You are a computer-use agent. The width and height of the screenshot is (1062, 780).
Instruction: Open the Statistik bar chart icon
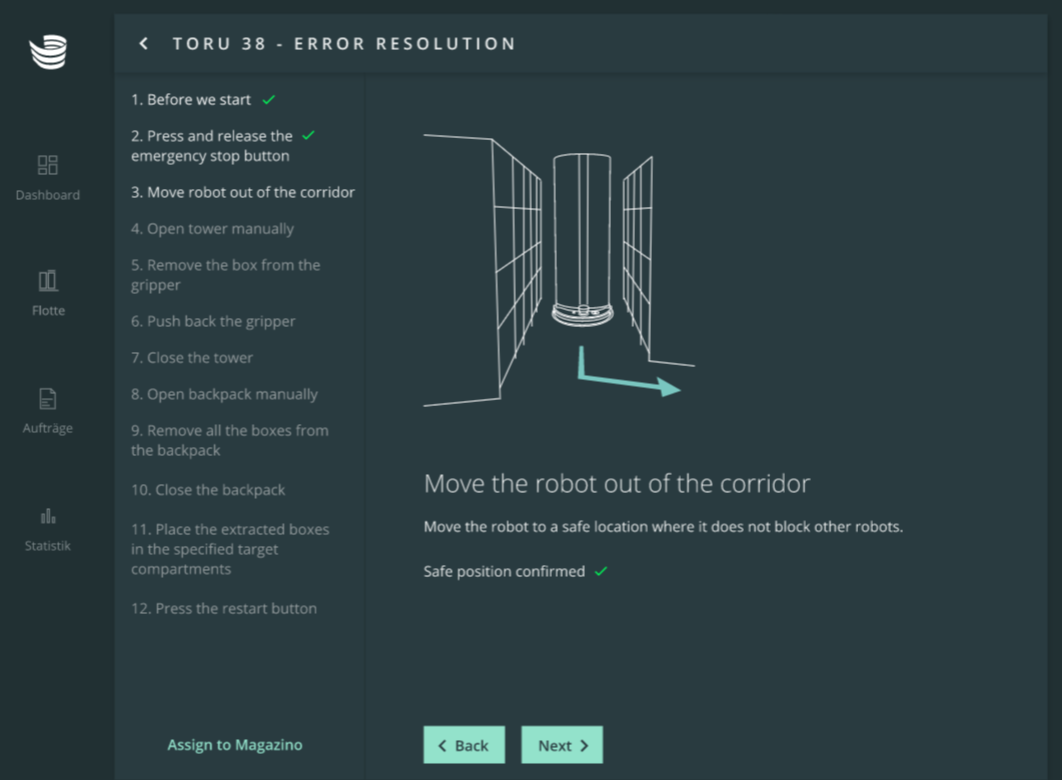click(48, 516)
